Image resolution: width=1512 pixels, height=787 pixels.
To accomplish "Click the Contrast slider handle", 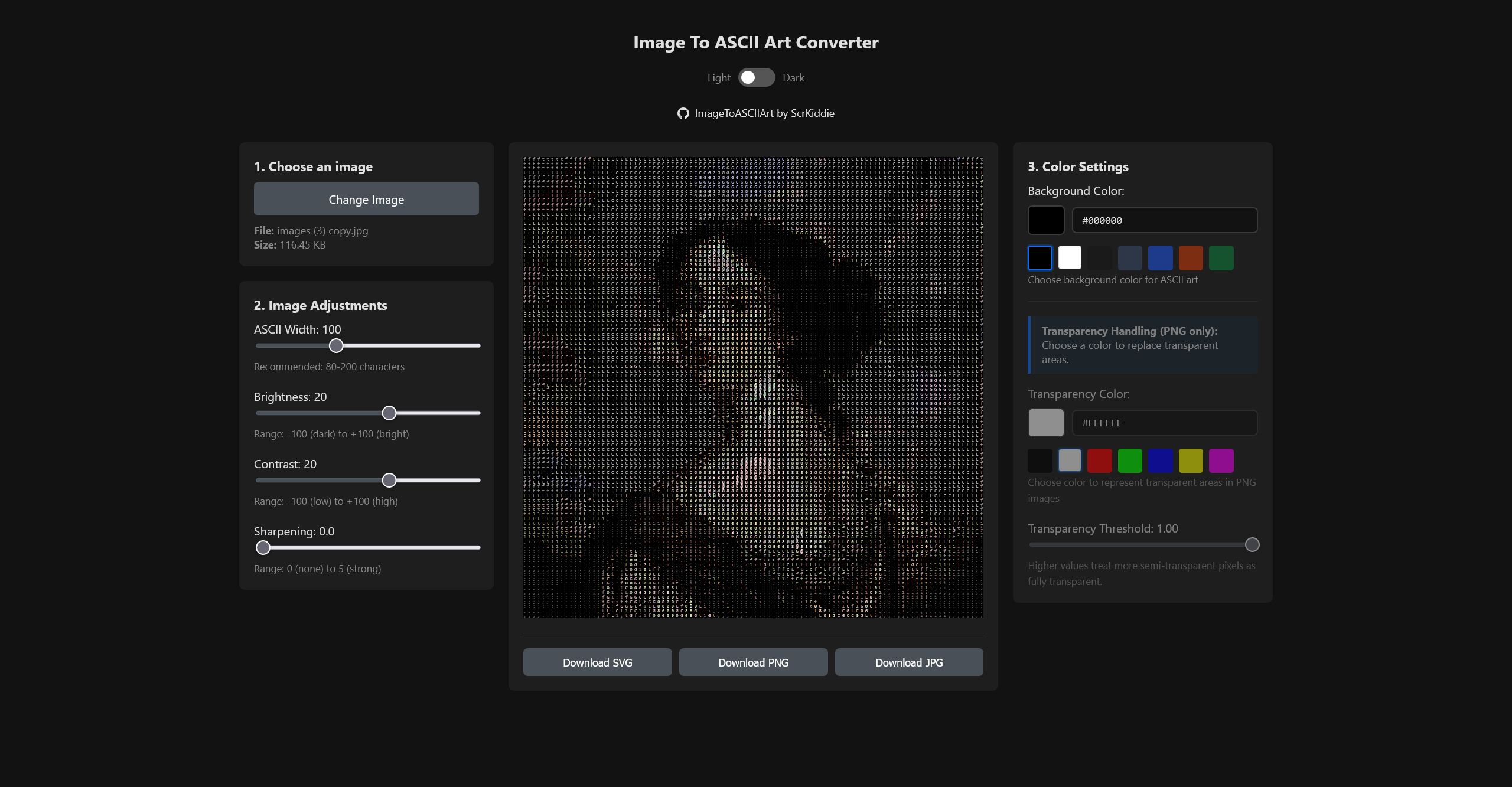I will tap(389, 480).
